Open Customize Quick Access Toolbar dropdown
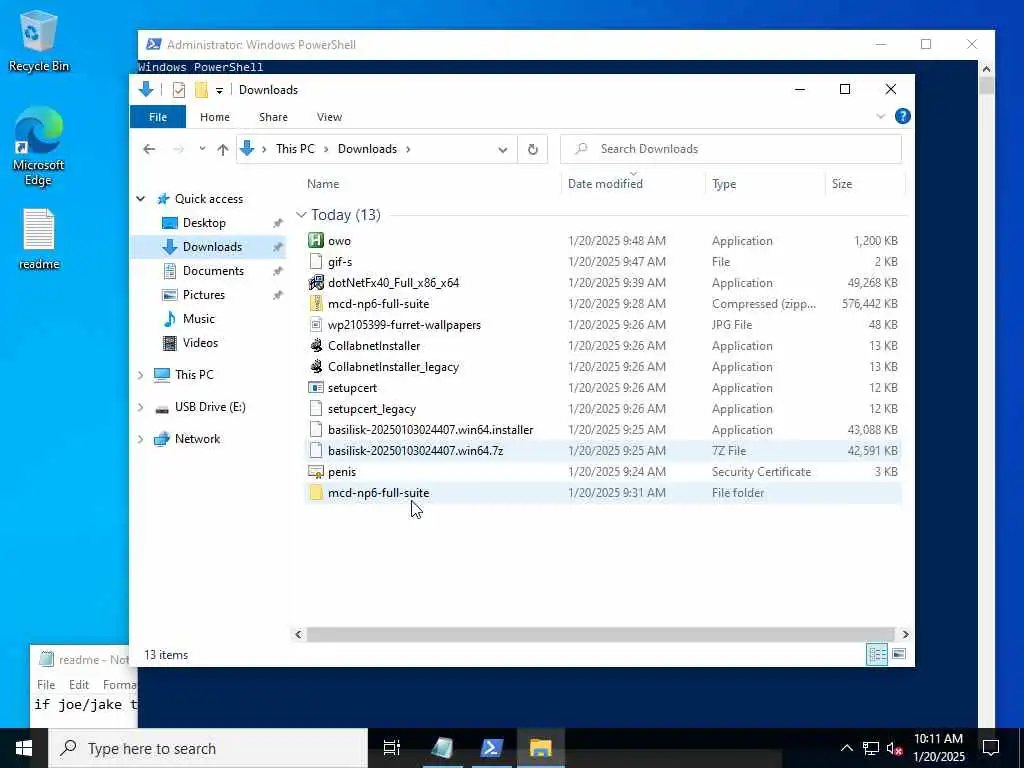The height and width of the screenshot is (768, 1024). click(219, 90)
